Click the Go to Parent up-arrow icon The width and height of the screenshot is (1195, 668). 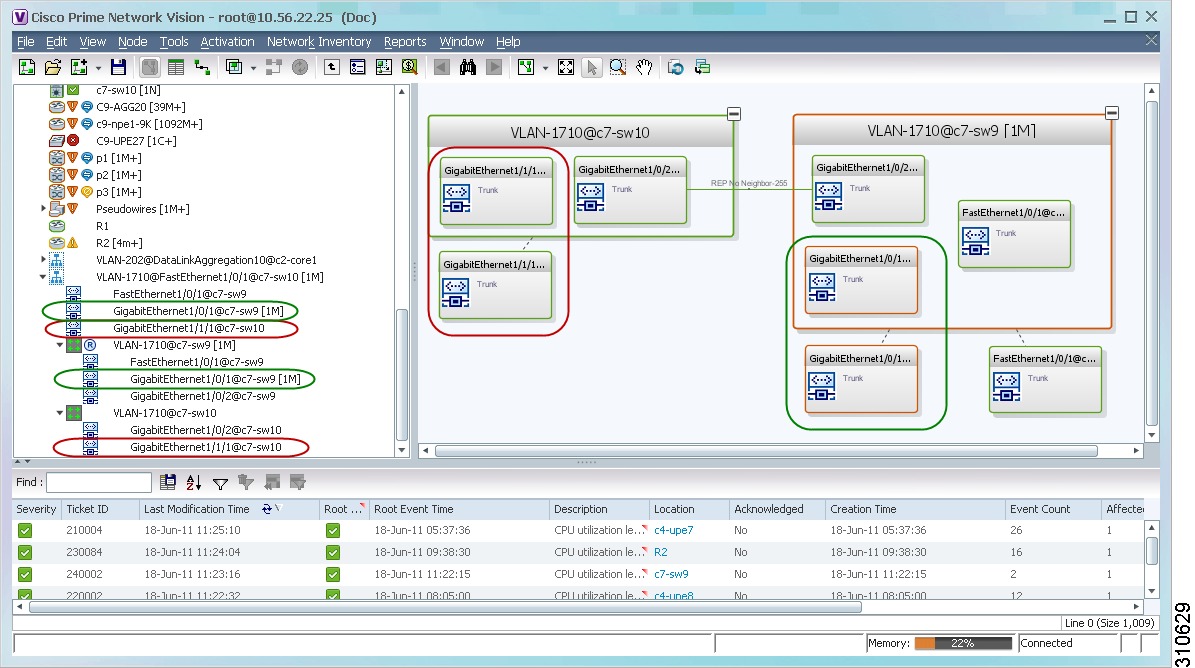point(332,68)
